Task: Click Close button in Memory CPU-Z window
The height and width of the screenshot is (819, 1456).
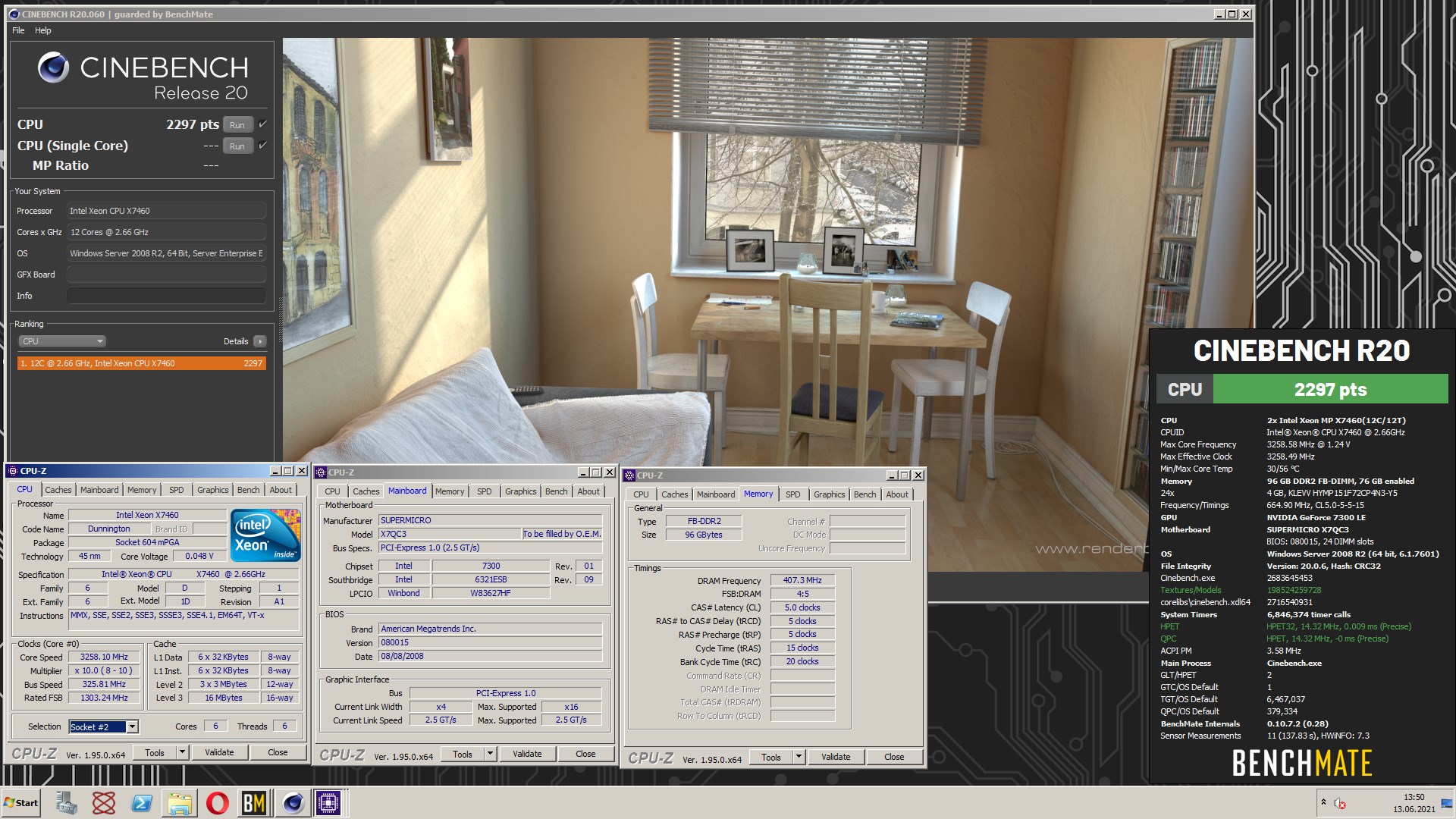Action: point(894,757)
